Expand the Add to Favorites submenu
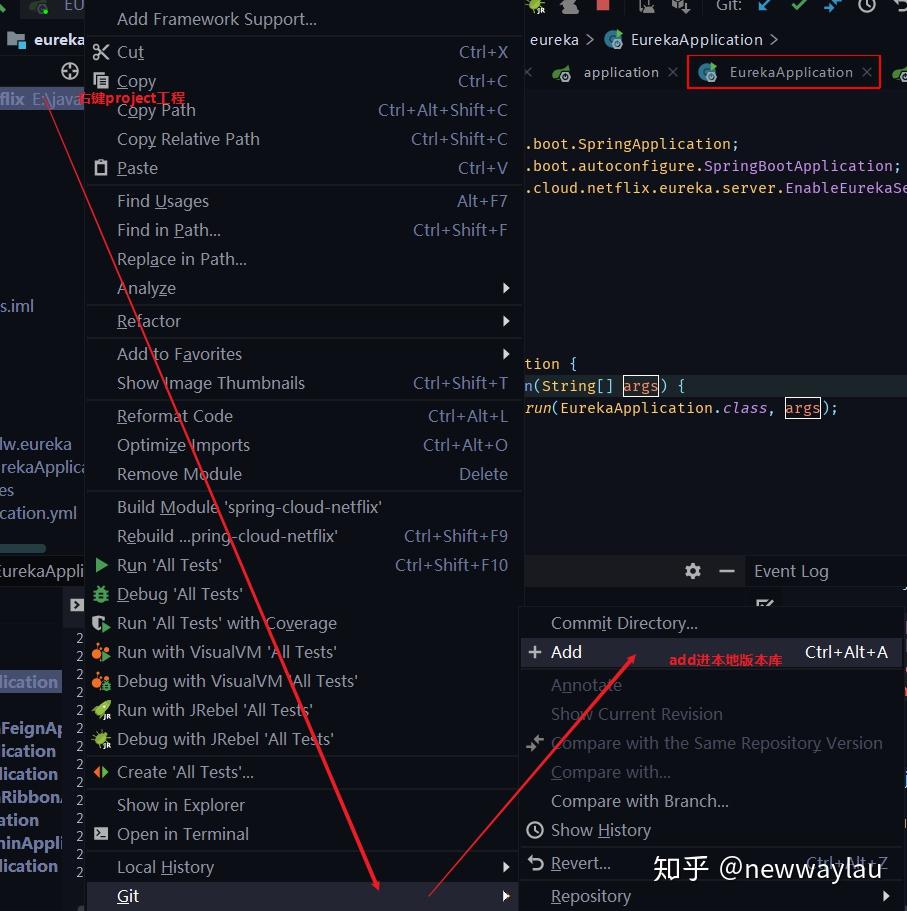Screen dimensions: 907x911 [304, 354]
